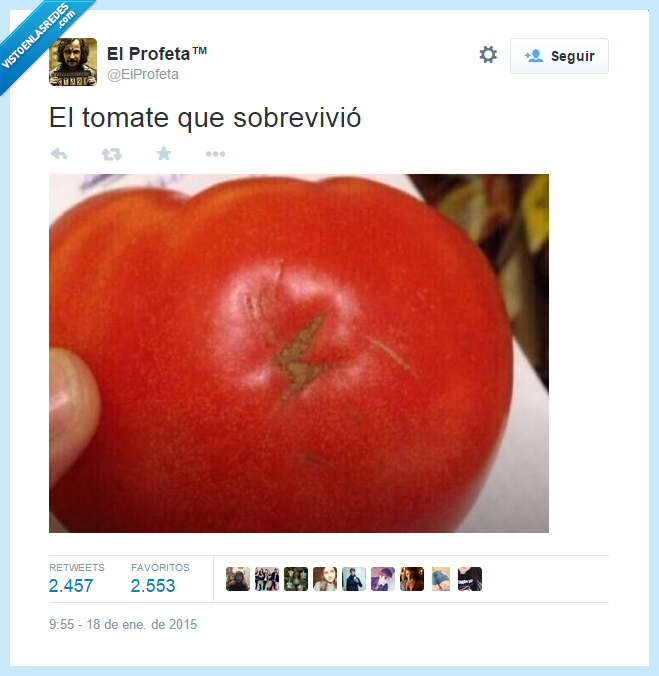This screenshot has width=659, height=676.
Task: Click the reply arrow icon
Action: click(59, 153)
